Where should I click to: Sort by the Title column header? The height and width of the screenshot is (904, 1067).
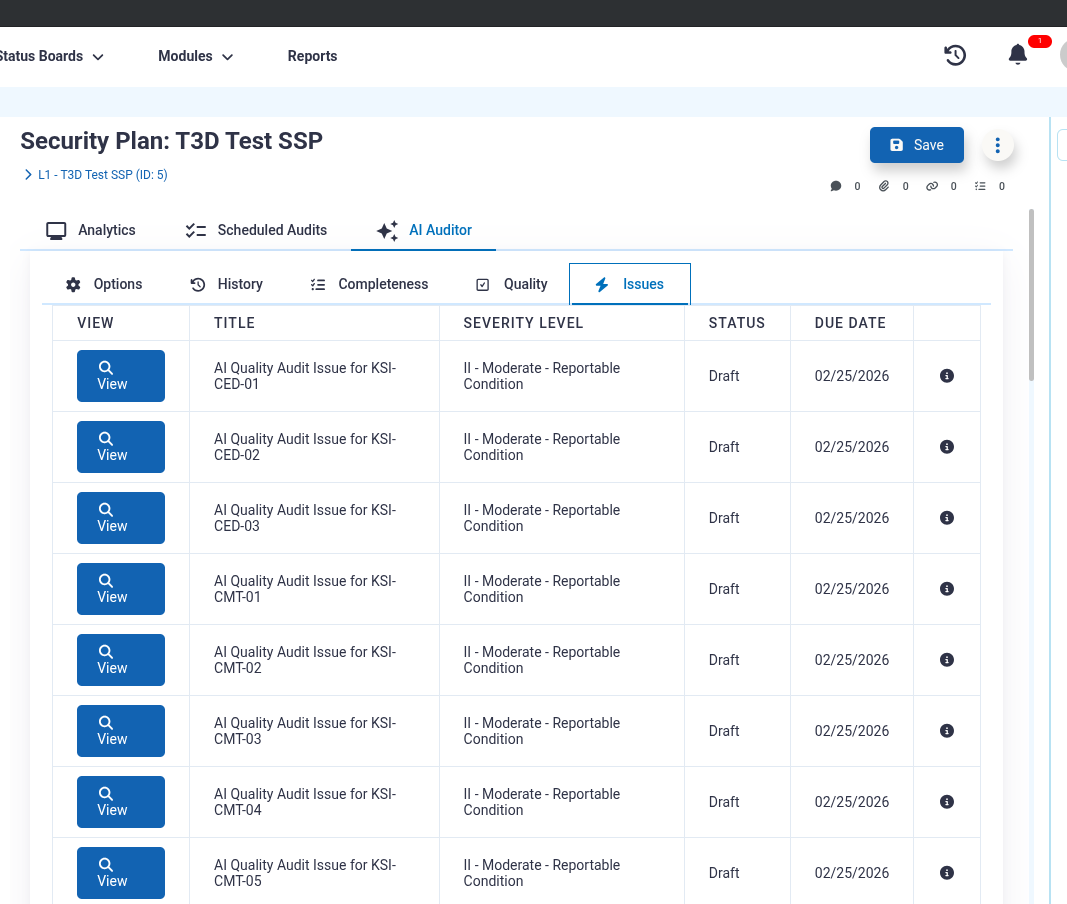tap(235, 323)
